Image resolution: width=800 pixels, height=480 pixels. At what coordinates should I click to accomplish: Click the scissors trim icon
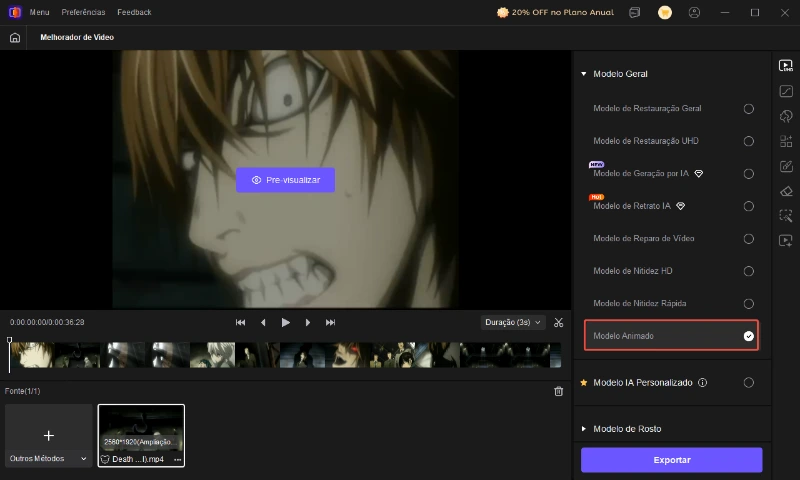(559, 322)
